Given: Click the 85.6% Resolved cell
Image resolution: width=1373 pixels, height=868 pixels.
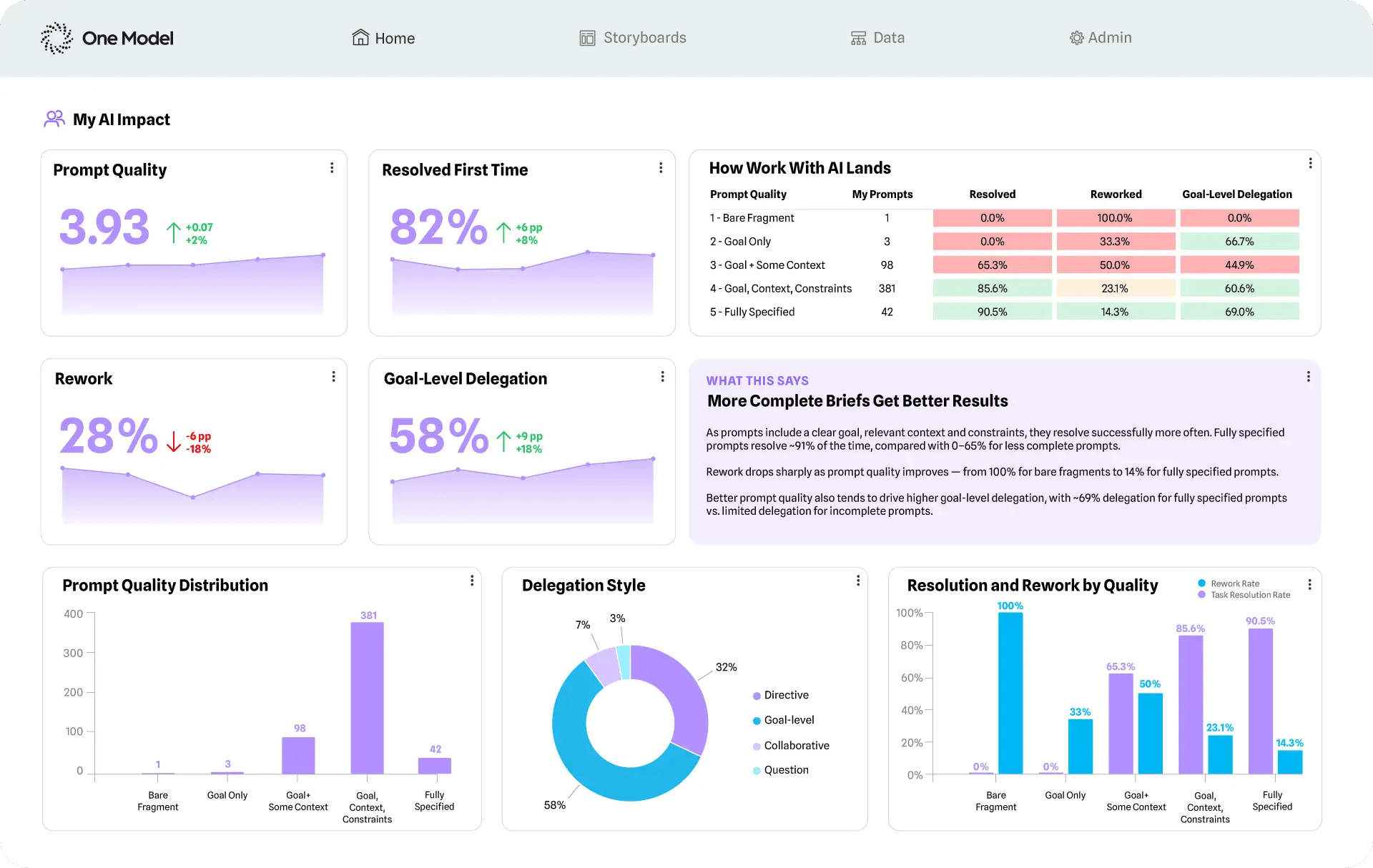Looking at the screenshot, I should coord(992,288).
